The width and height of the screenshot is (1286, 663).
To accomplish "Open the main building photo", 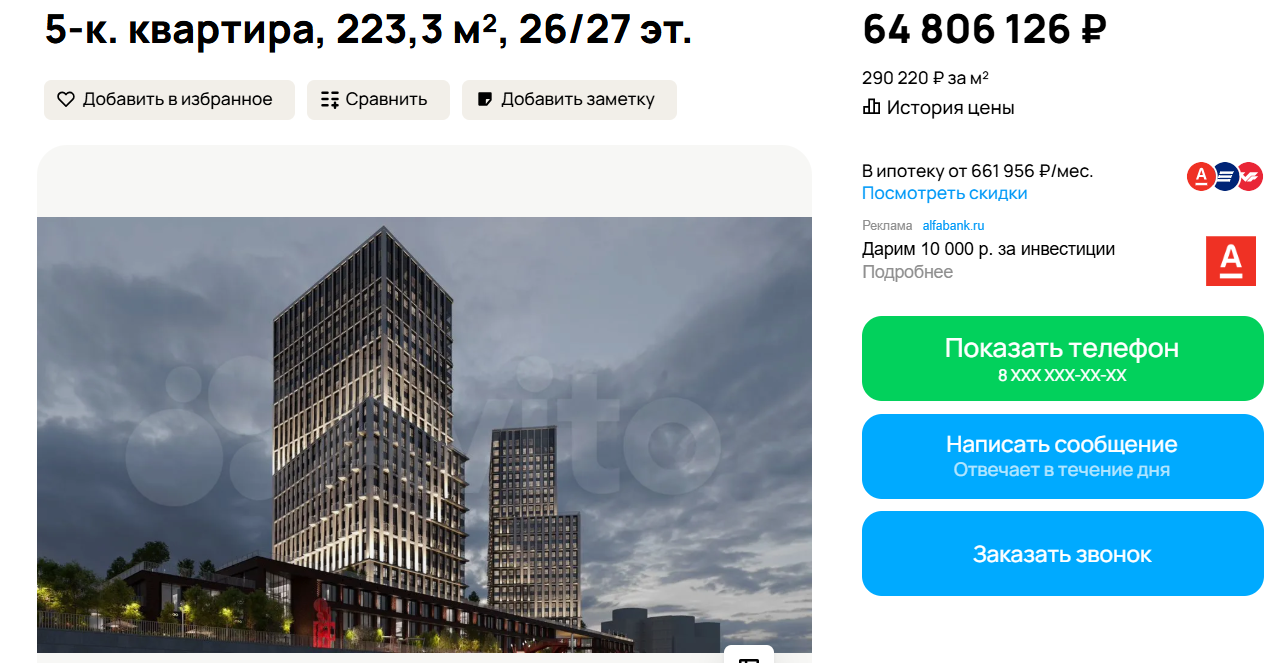I will pyautogui.click(x=424, y=435).
